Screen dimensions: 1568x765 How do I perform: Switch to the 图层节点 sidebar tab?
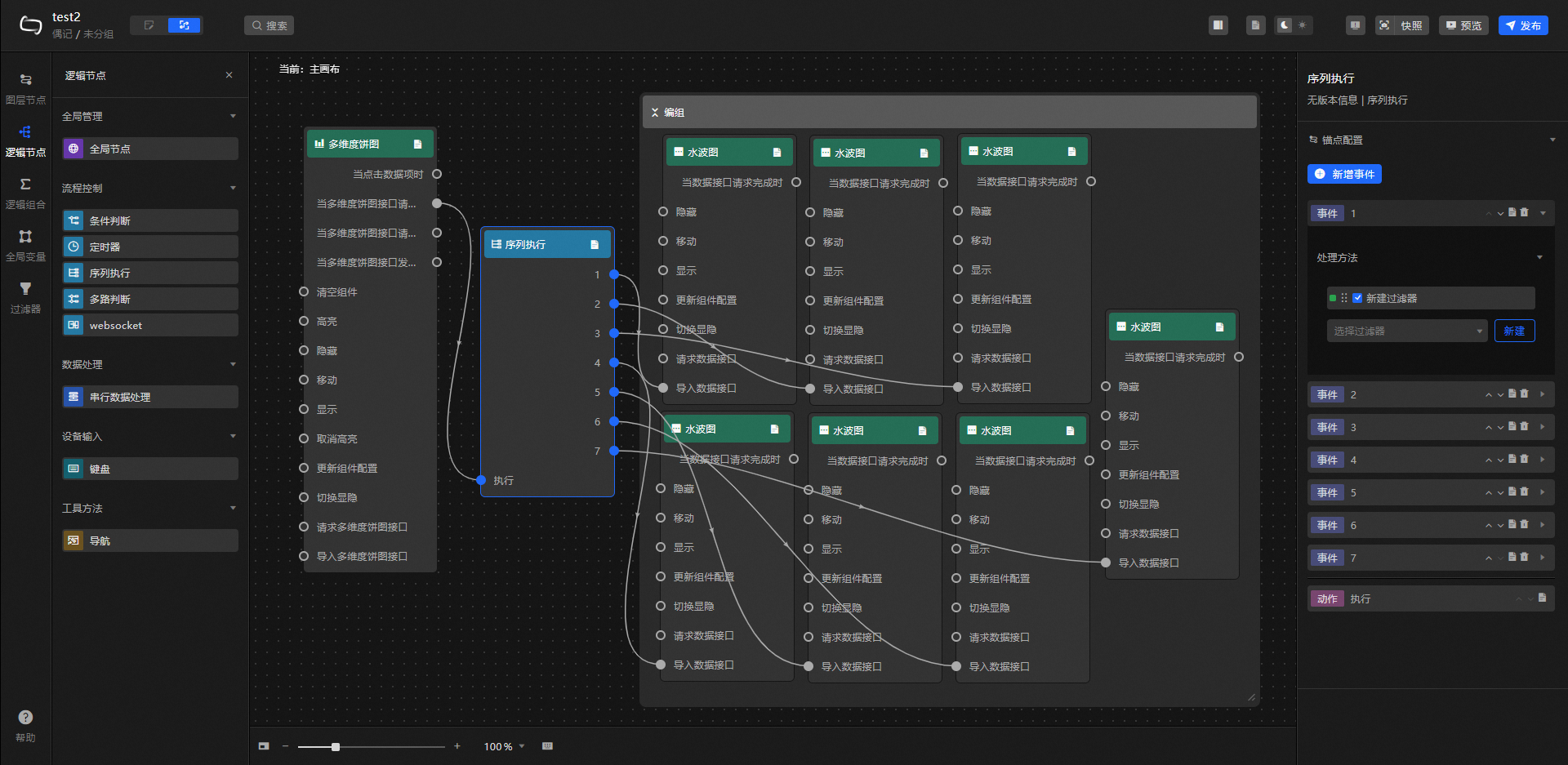point(25,87)
